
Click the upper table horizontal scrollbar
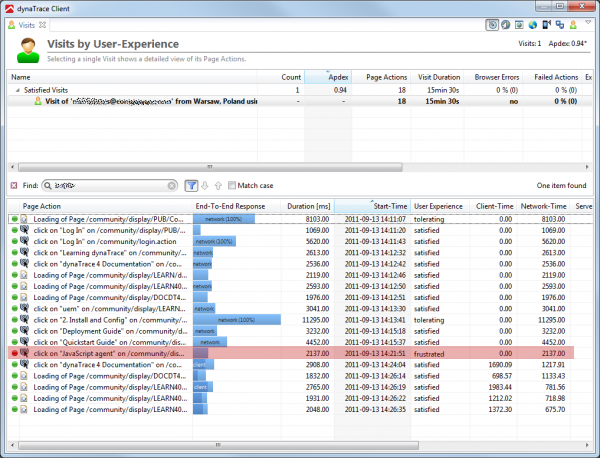tap(210, 167)
